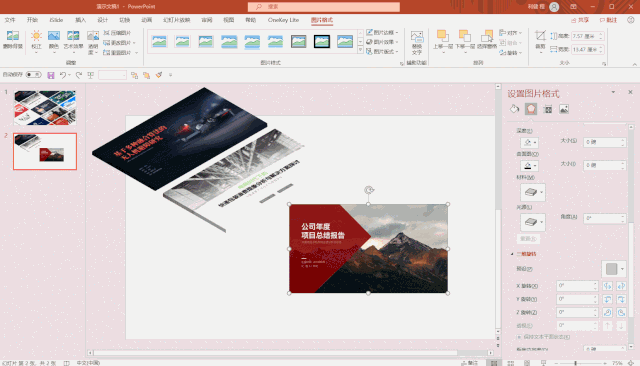
Task: Open the contour color picker
Action: pos(529,166)
